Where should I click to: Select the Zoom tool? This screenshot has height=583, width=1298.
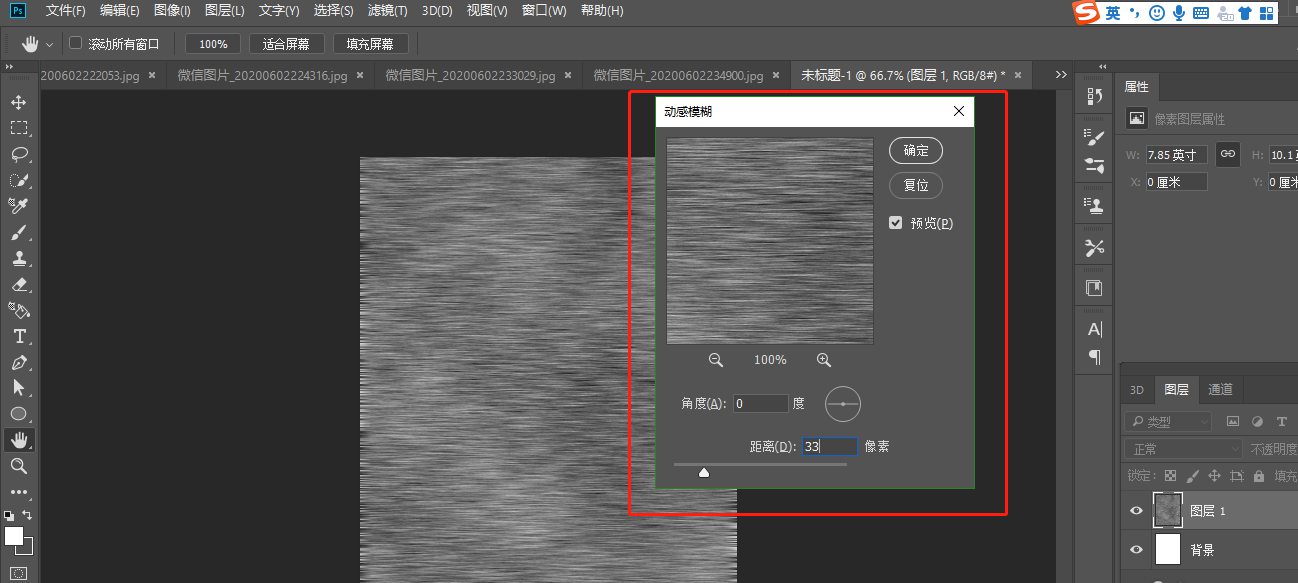pyautogui.click(x=21, y=465)
